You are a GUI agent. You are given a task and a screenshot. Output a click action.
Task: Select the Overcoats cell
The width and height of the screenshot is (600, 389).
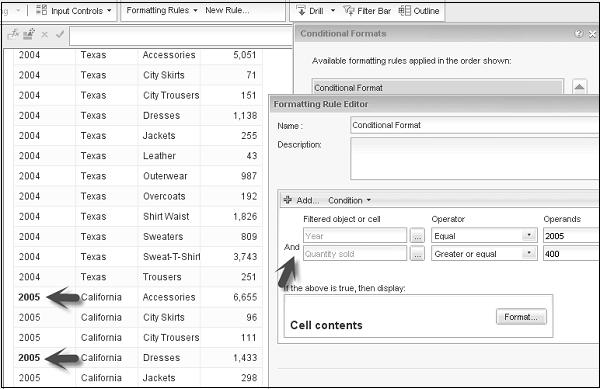[x=169, y=196]
